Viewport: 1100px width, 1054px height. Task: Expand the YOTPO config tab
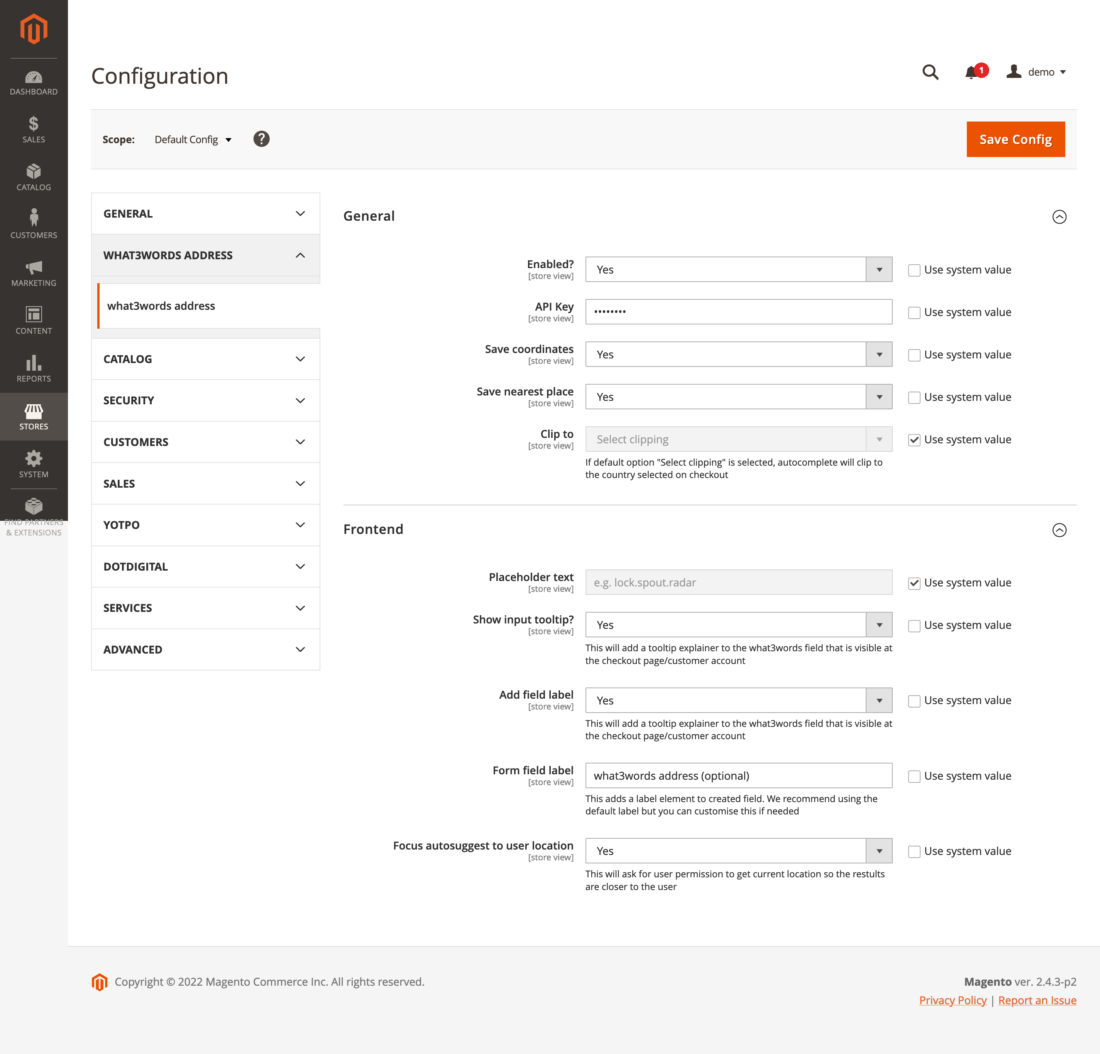click(206, 525)
